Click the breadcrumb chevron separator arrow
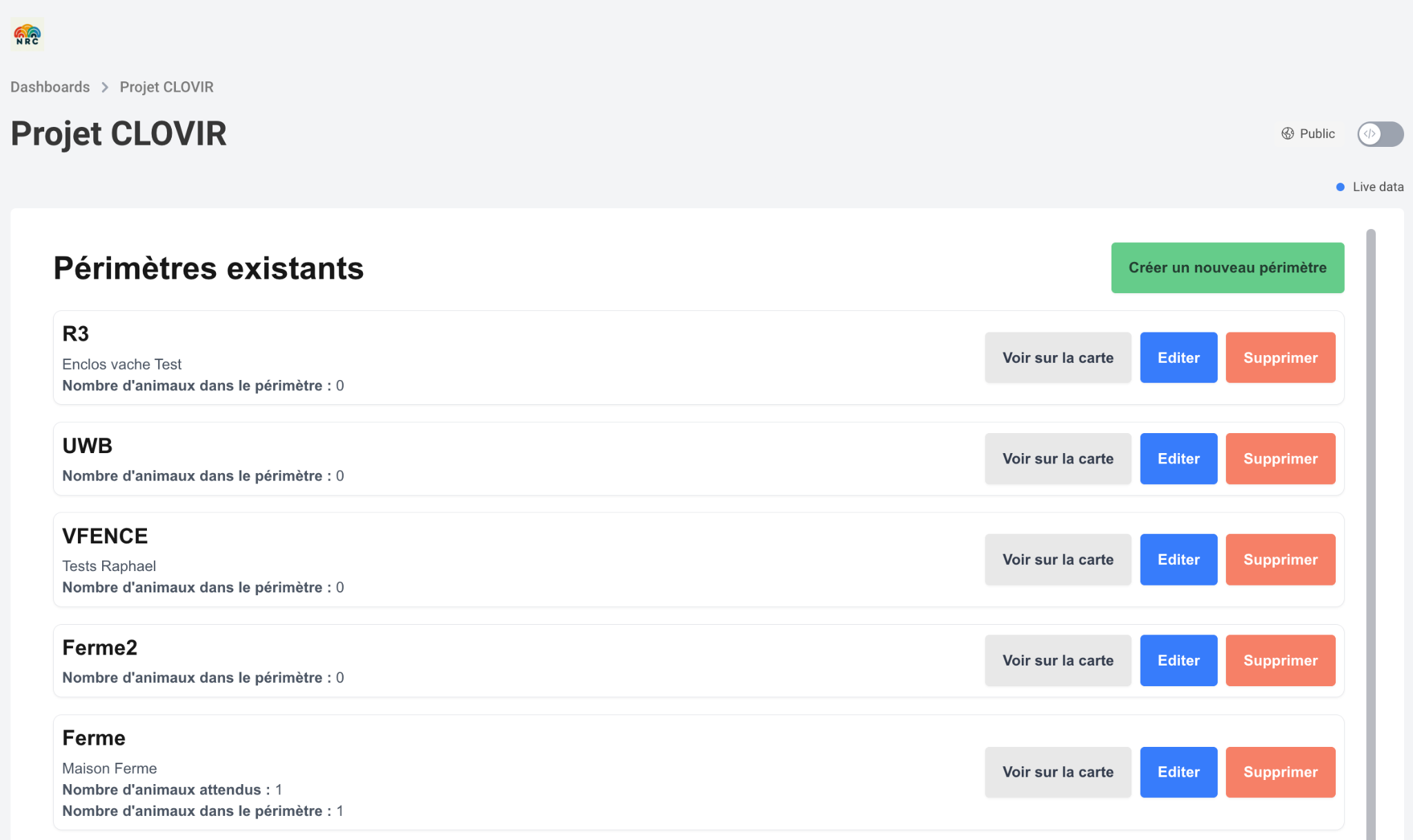The image size is (1413, 840). (105, 88)
